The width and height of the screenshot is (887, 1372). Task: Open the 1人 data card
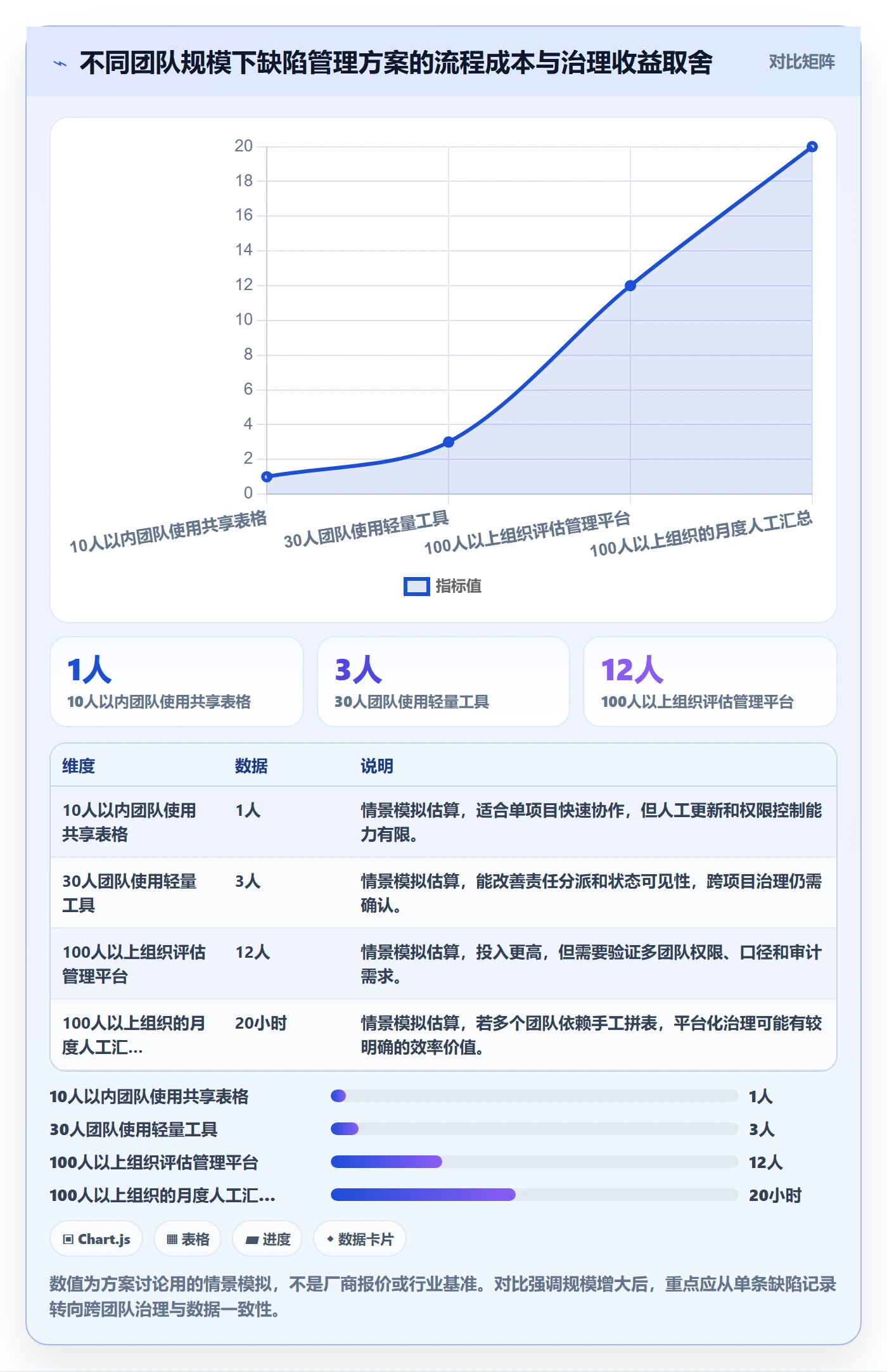coord(177,682)
